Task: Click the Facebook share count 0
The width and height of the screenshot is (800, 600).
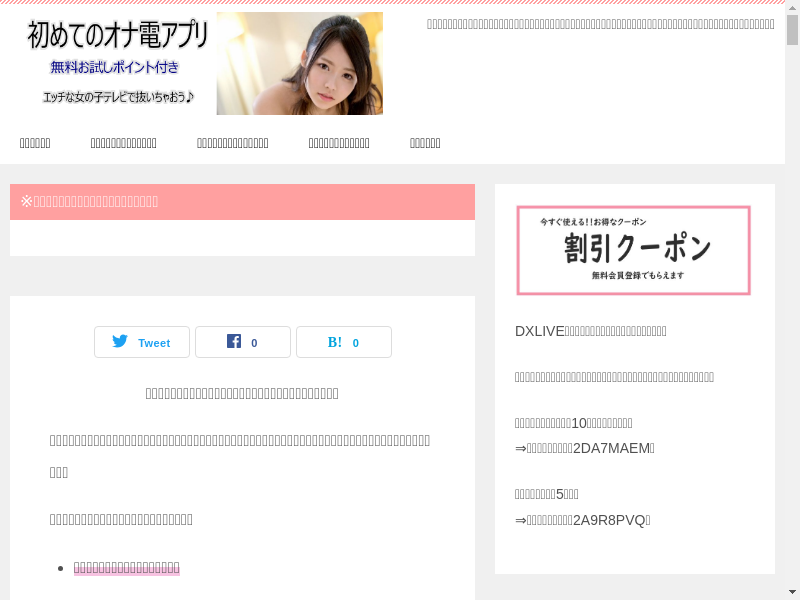Action: coord(254,343)
